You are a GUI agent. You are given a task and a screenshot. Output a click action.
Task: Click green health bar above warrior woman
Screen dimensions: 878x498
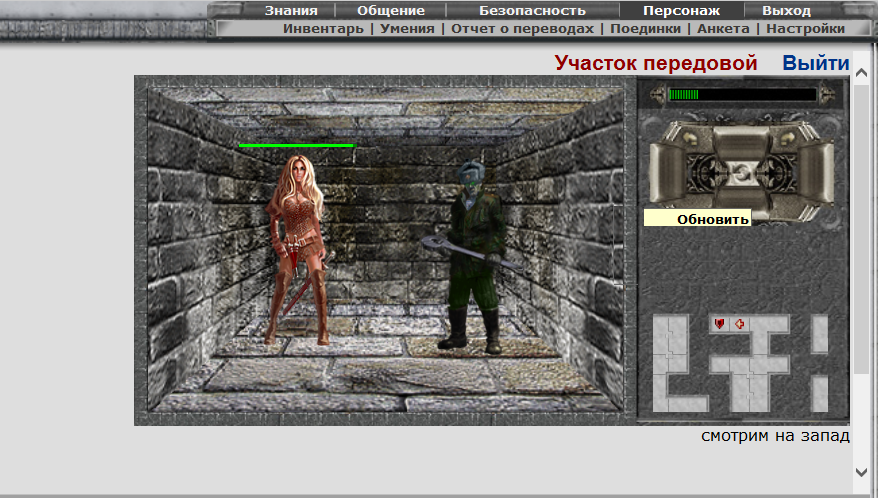[x=297, y=146]
